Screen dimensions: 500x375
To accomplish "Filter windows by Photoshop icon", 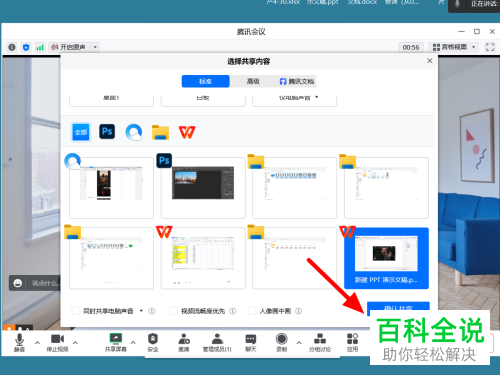I will point(107,131).
